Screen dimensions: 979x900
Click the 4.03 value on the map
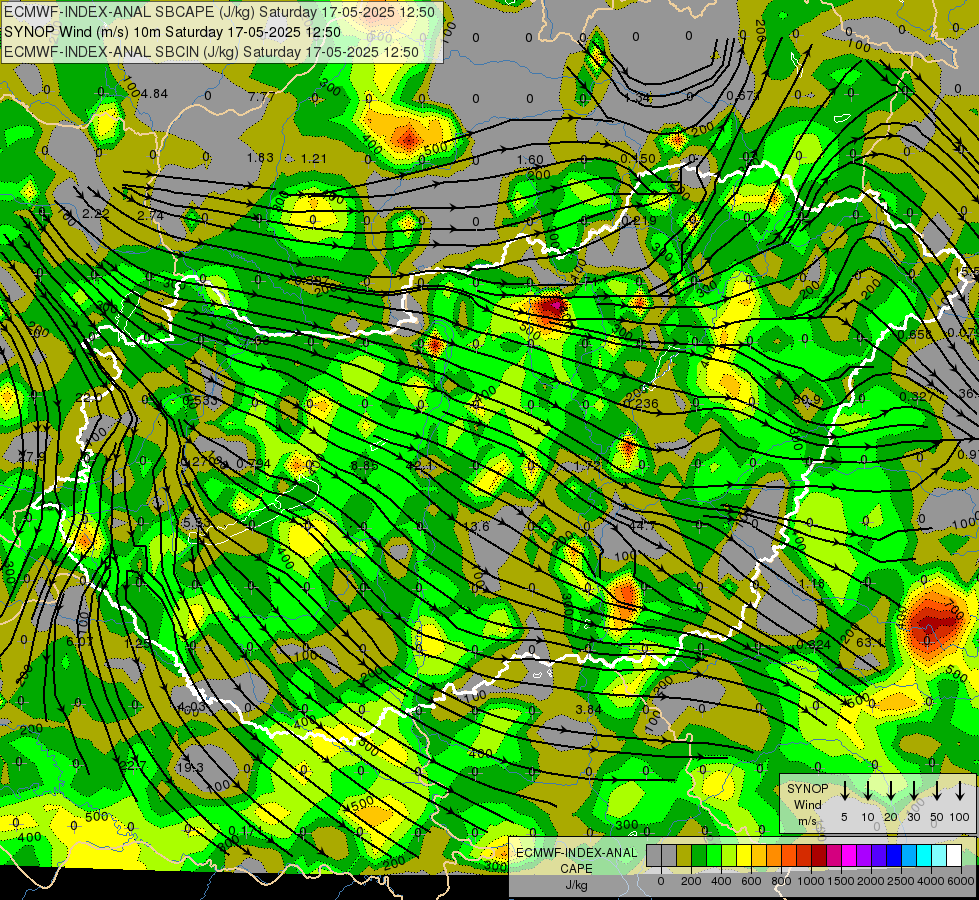coord(191,706)
